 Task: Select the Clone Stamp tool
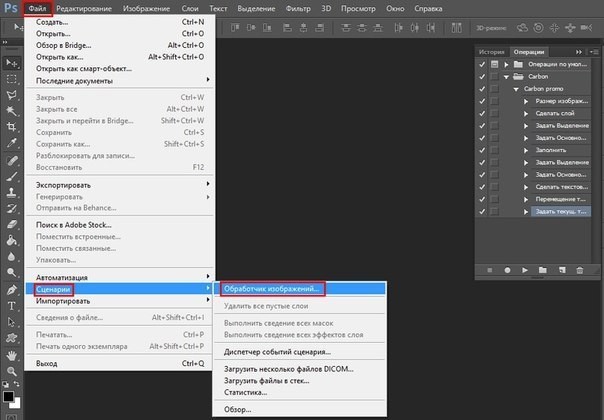(x=12, y=192)
